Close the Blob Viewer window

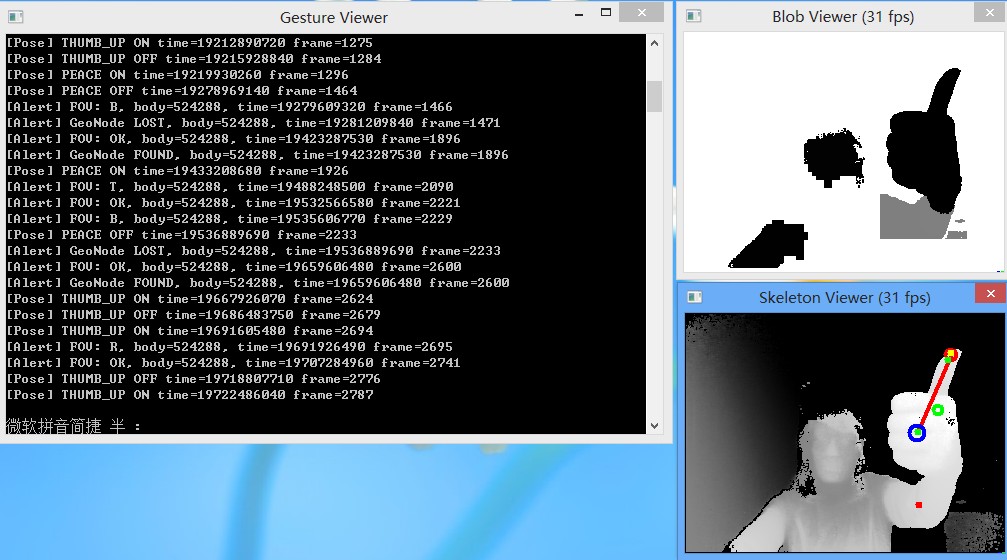click(x=990, y=12)
